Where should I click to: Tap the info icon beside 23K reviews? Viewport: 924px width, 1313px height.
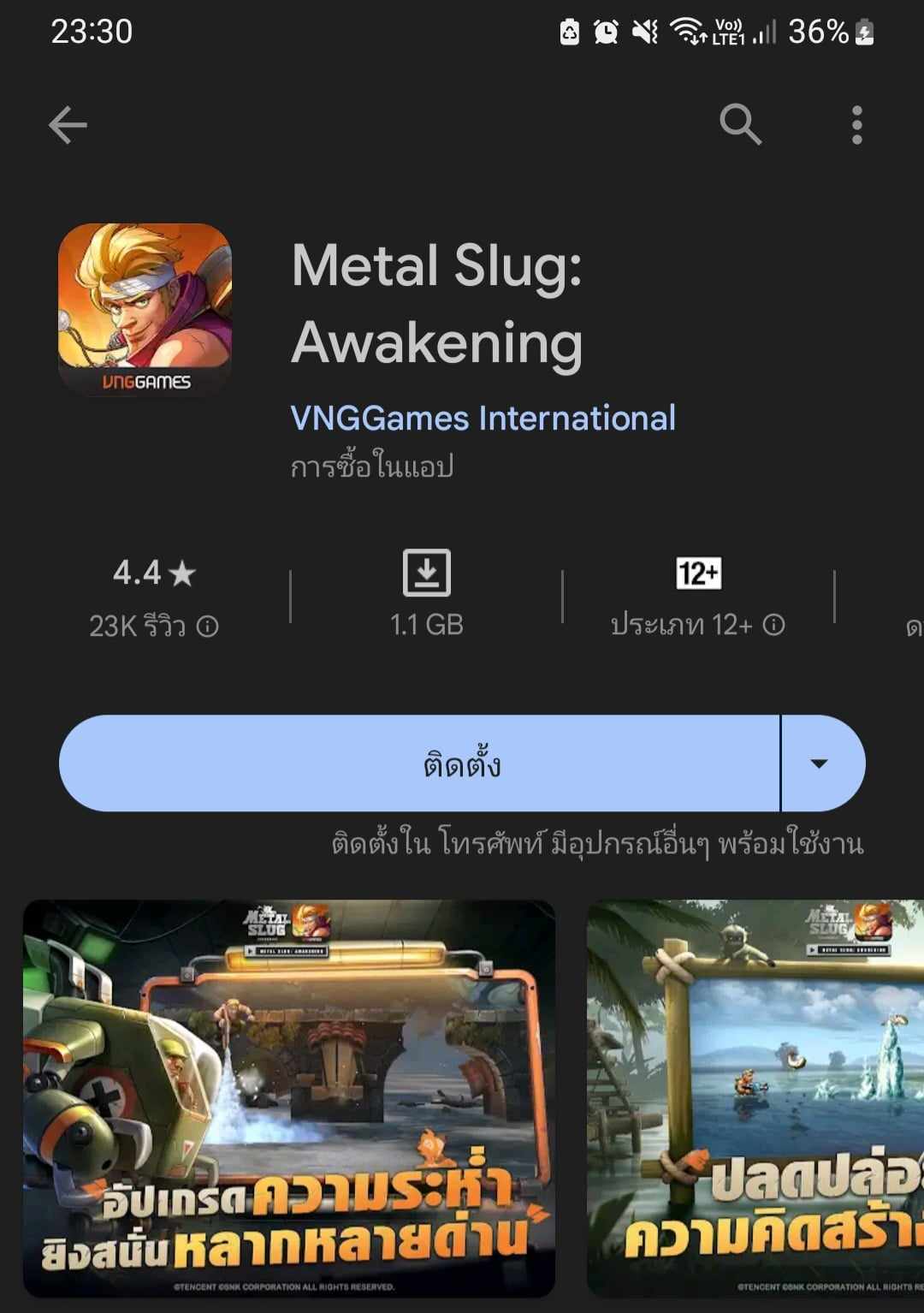(208, 627)
